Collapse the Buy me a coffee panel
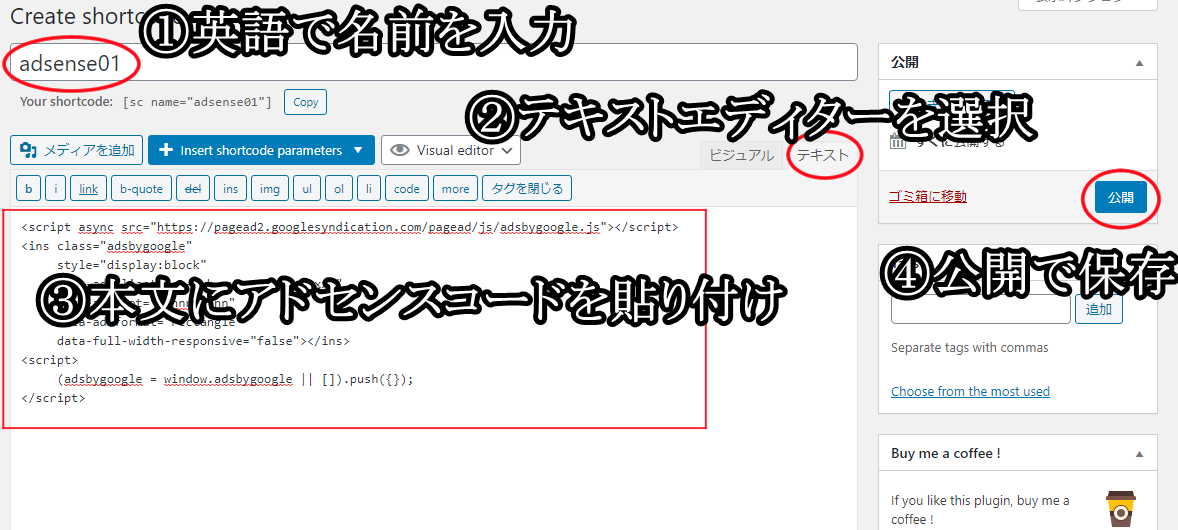This screenshot has height=530, width=1178. [x=1140, y=454]
